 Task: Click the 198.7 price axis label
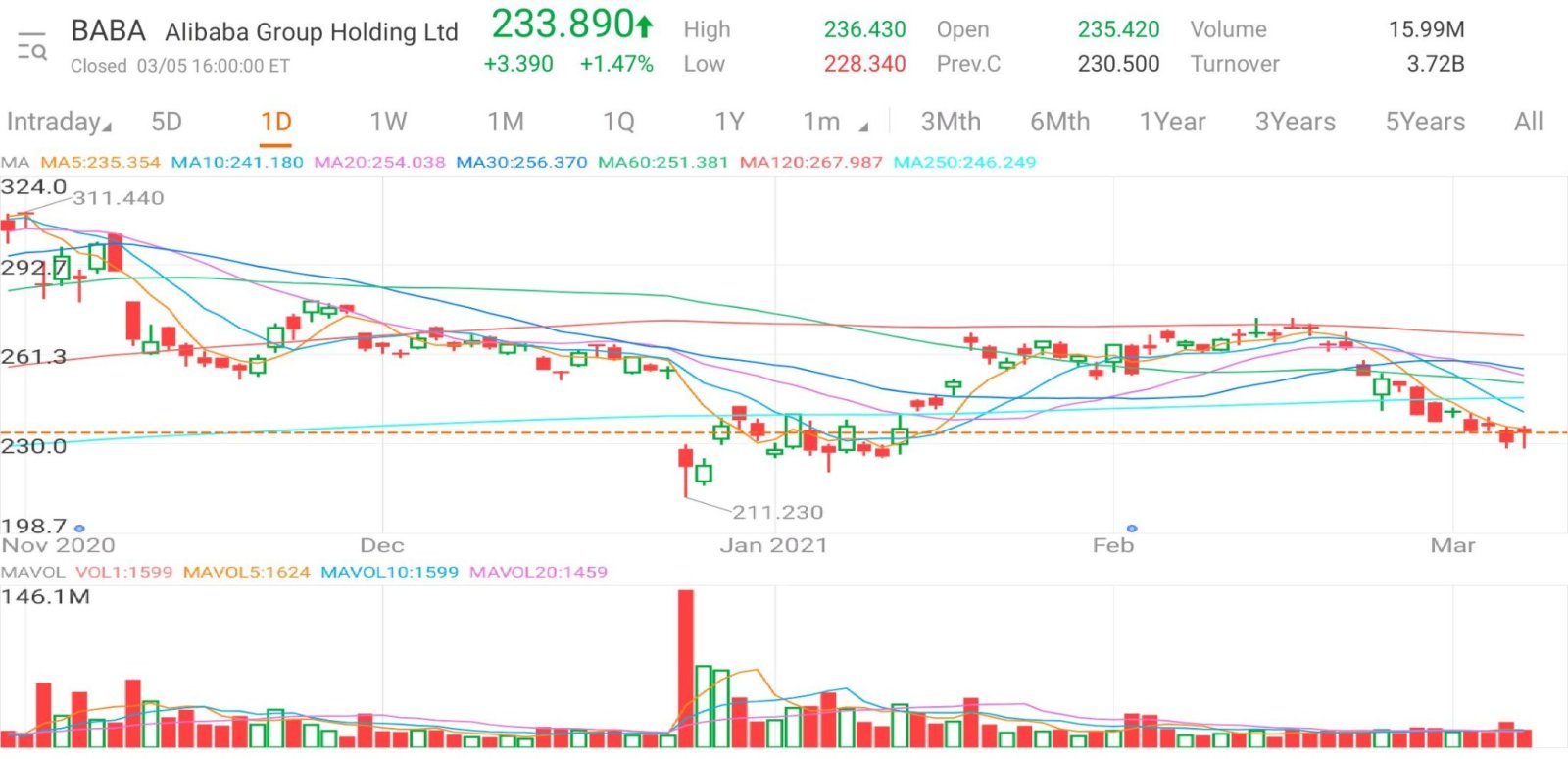click(x=33, y=526)
